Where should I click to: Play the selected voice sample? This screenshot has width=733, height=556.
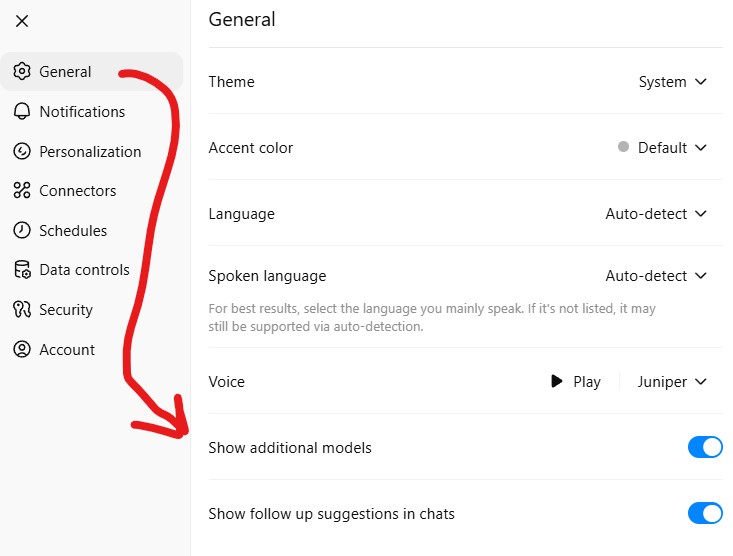click(575, 382)
